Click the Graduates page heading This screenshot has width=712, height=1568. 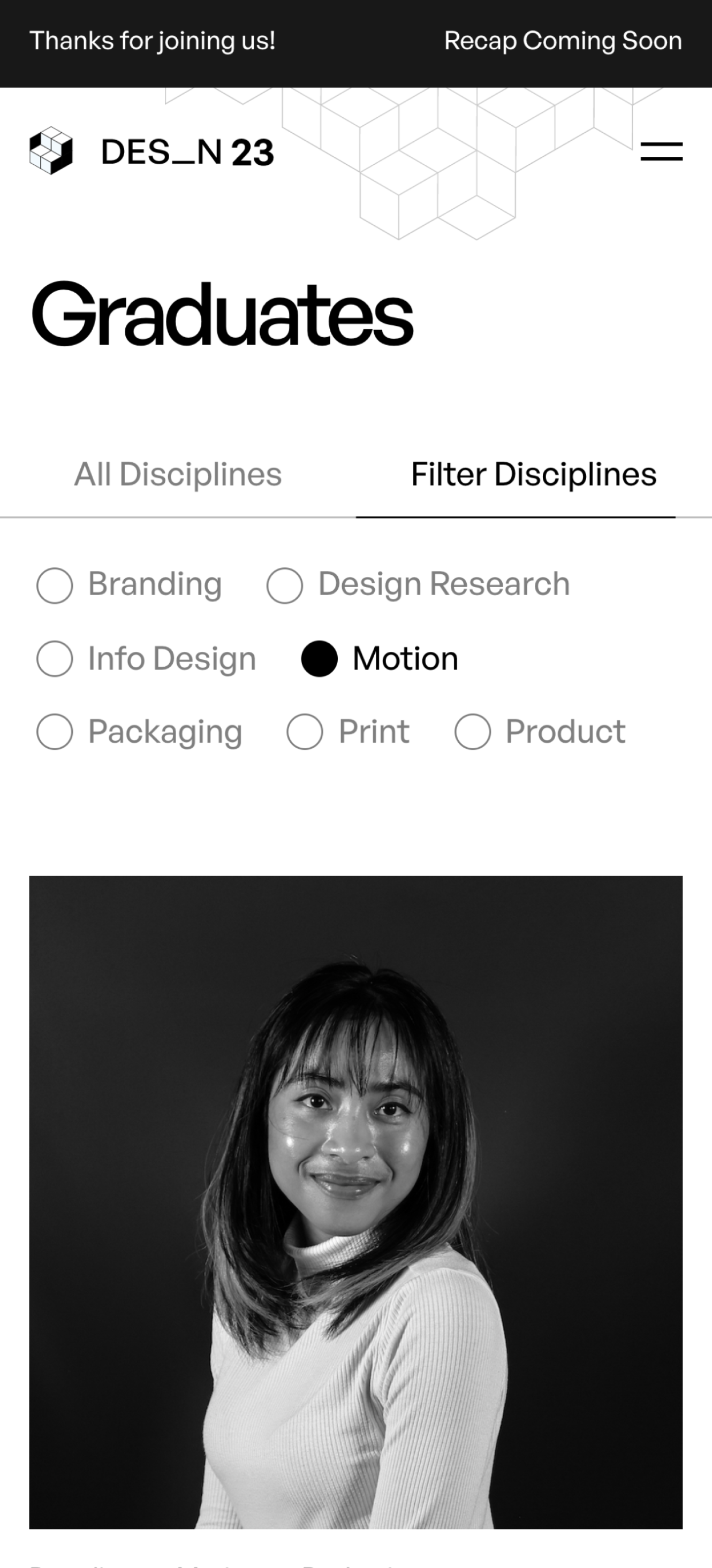[223, 314]
